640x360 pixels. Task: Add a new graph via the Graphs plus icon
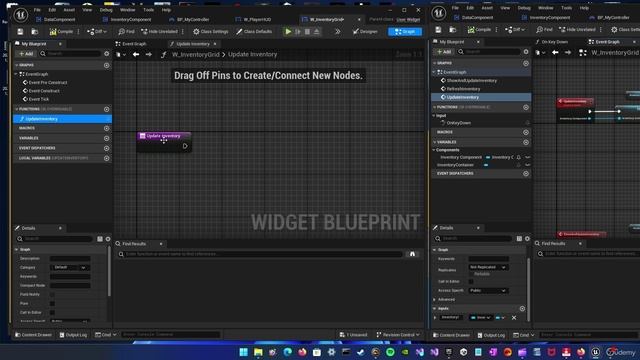(x=107, y=65)
